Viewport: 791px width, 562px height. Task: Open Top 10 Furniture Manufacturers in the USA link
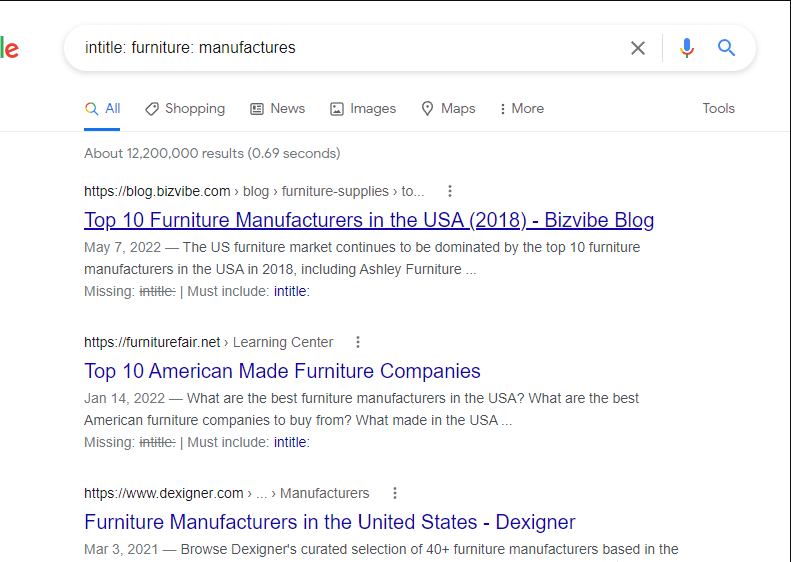point(369,220)
